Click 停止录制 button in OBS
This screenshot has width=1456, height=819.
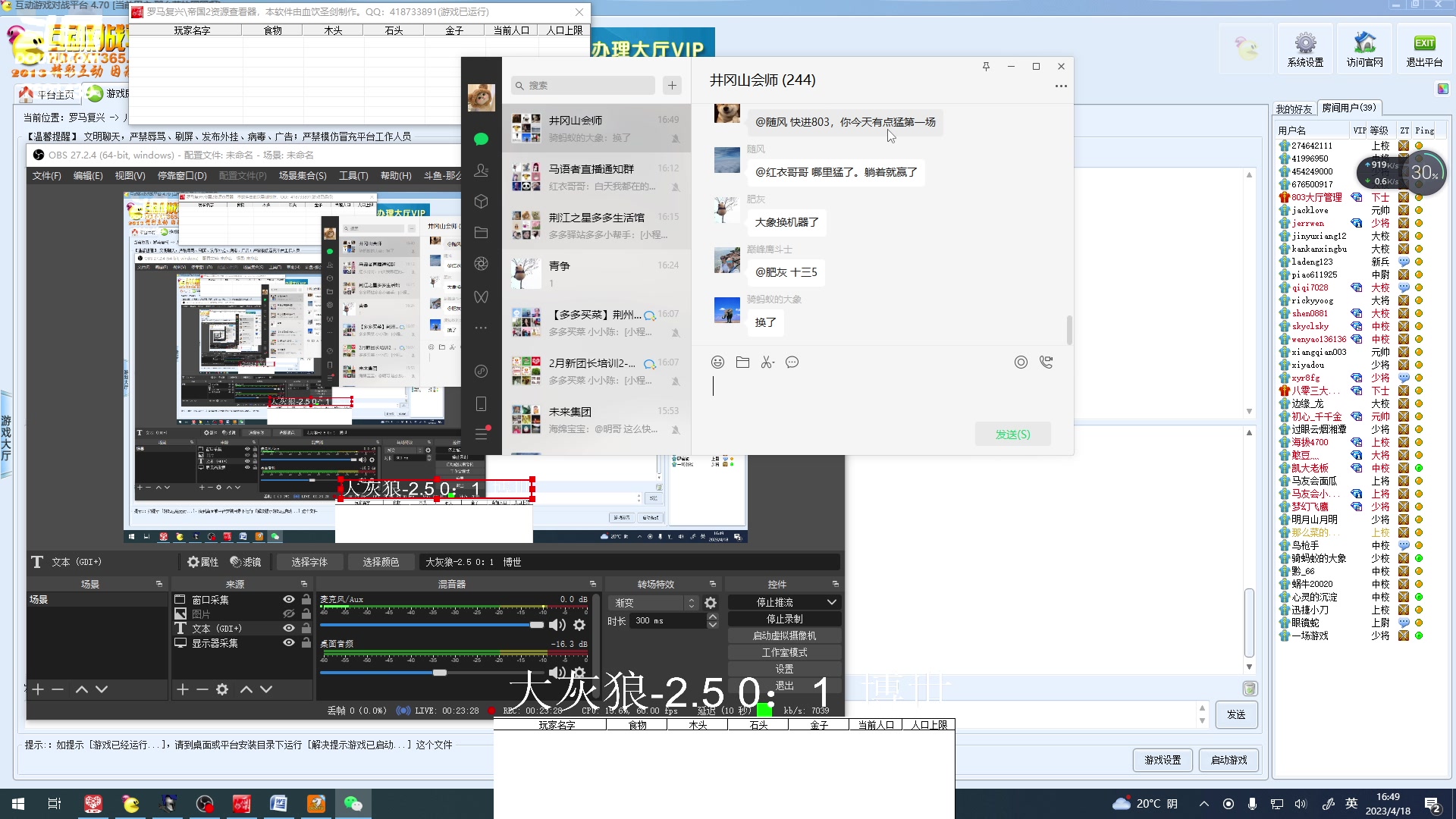(x=785, y=619)
